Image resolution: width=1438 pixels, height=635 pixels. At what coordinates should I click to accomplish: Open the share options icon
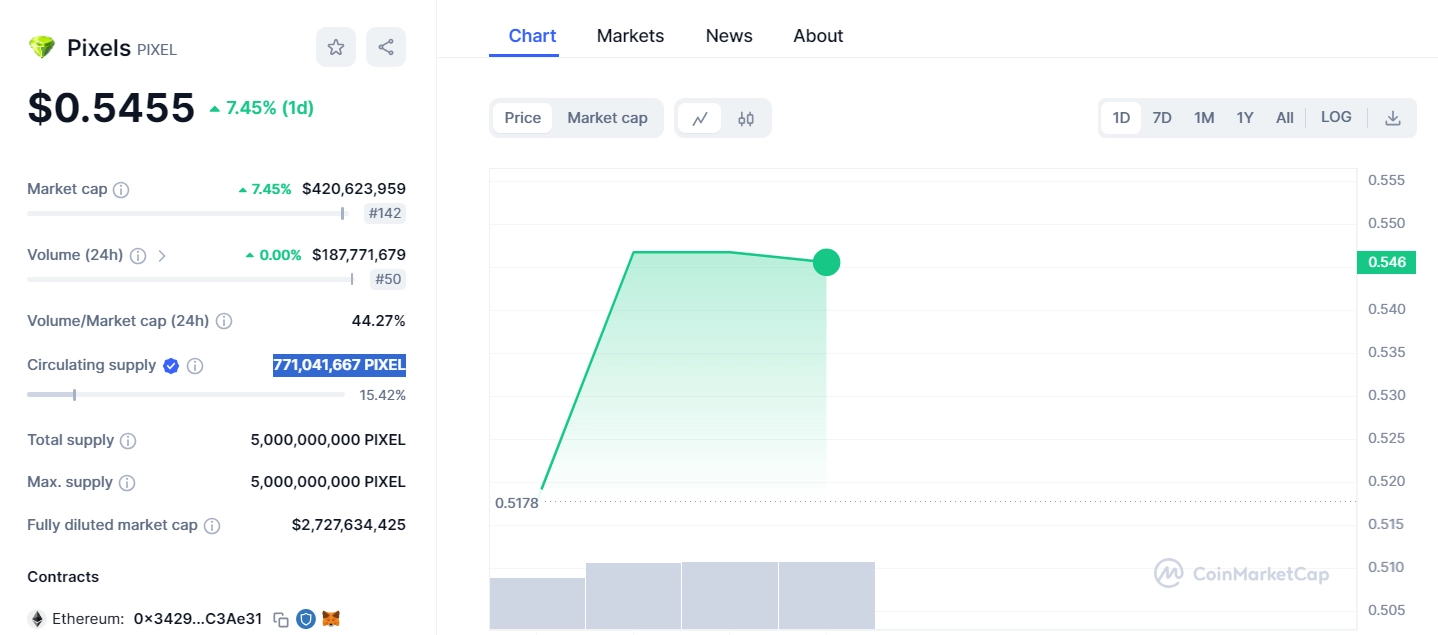(x=386, y=46)
